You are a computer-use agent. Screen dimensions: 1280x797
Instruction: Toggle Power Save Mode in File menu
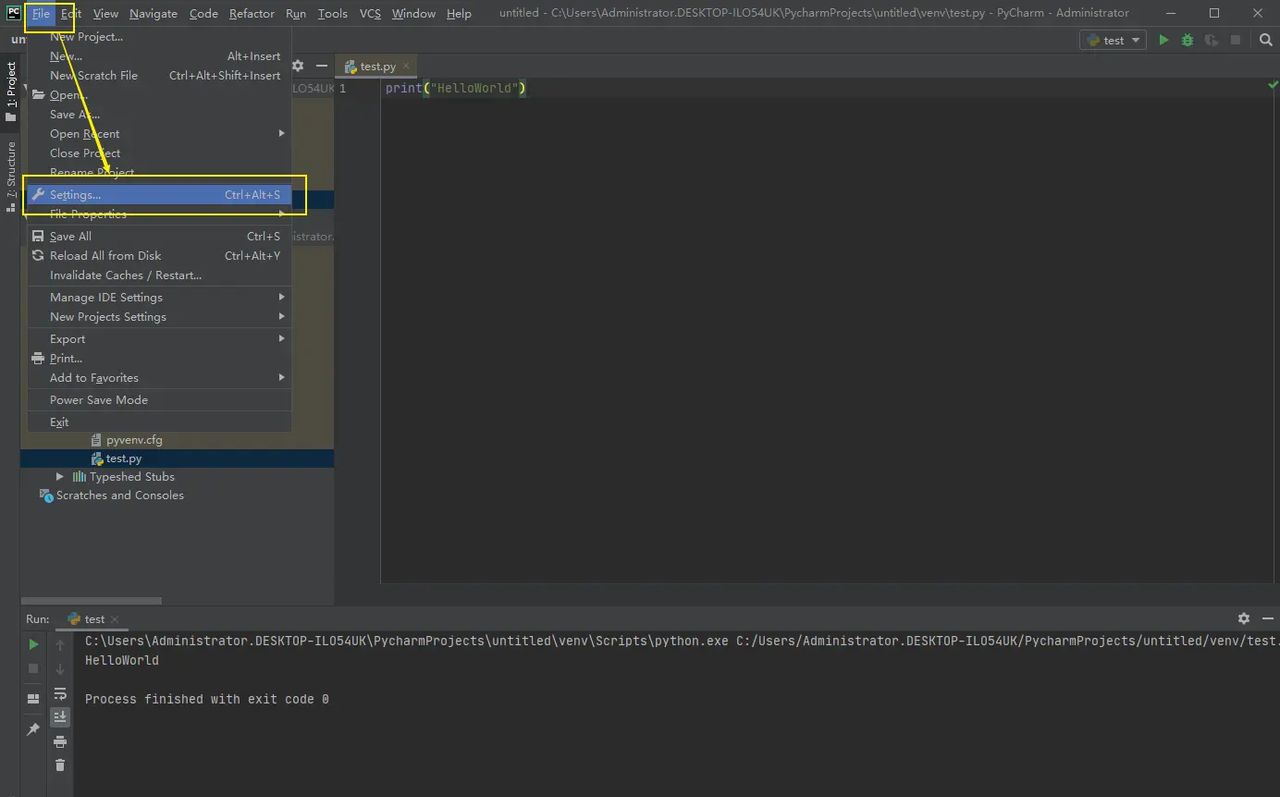[x=99, y=400]
